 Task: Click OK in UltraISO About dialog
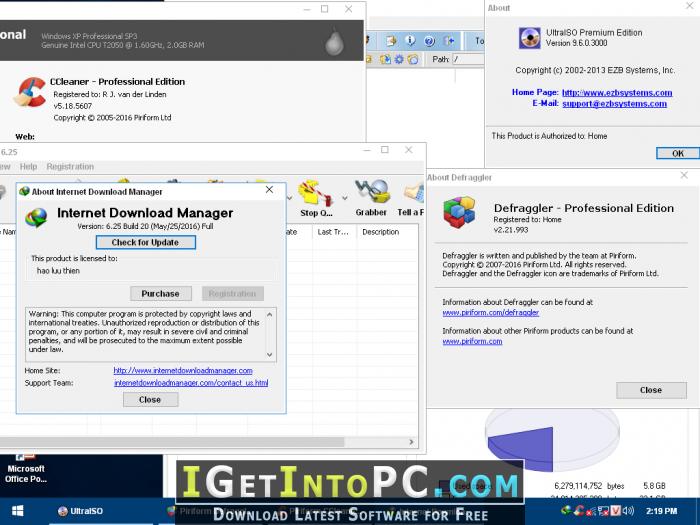point(678,153)
